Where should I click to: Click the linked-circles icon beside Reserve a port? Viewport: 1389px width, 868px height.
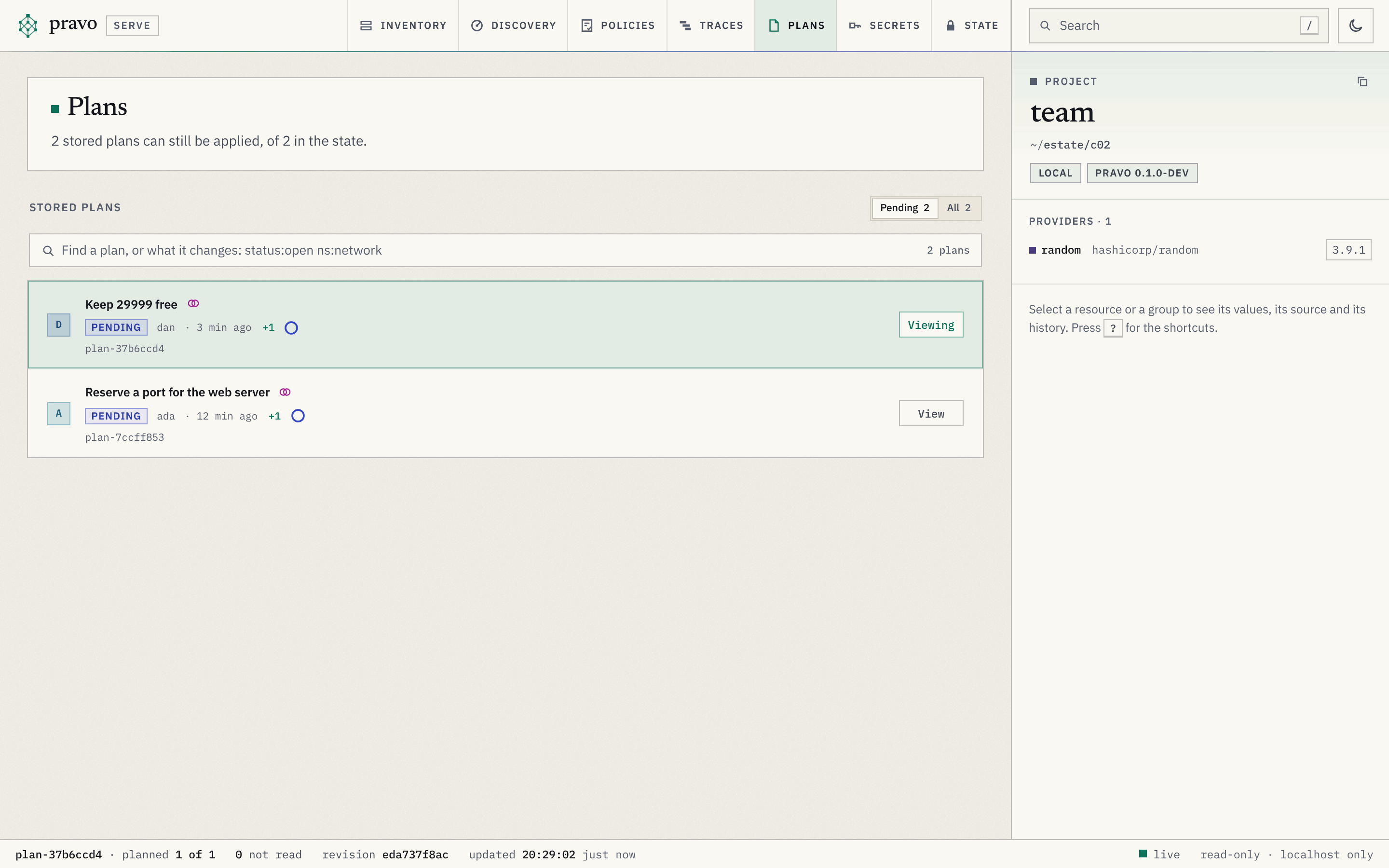[285, 392]
